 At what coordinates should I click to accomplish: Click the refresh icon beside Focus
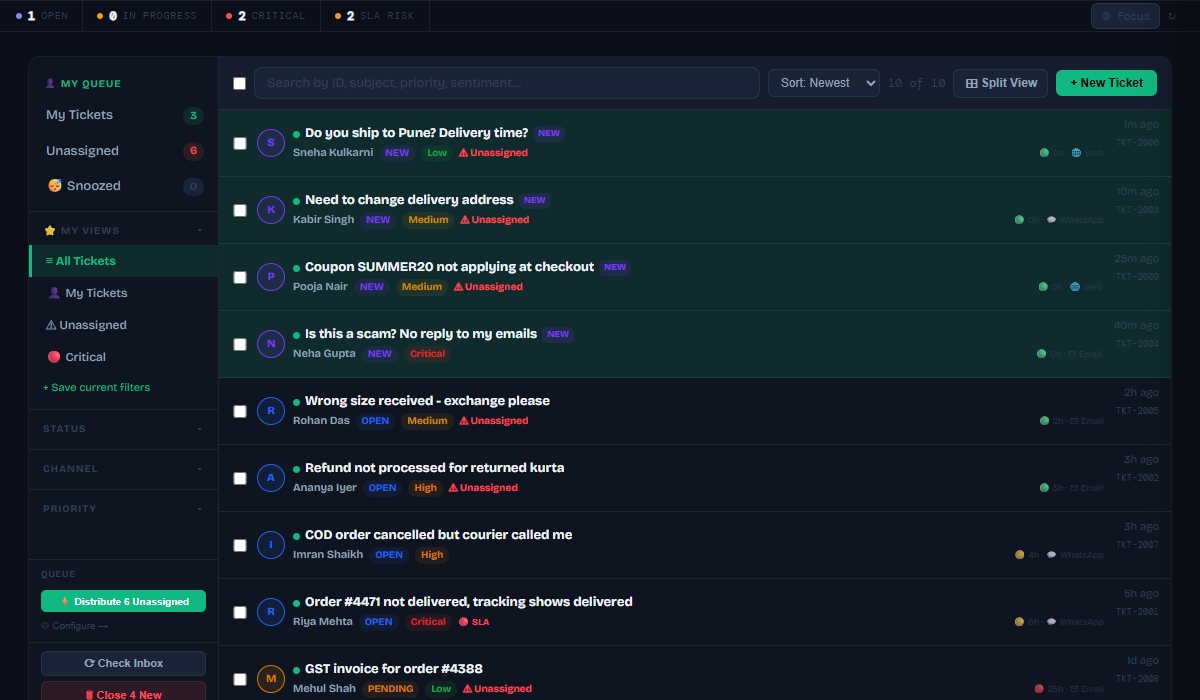1172,16
